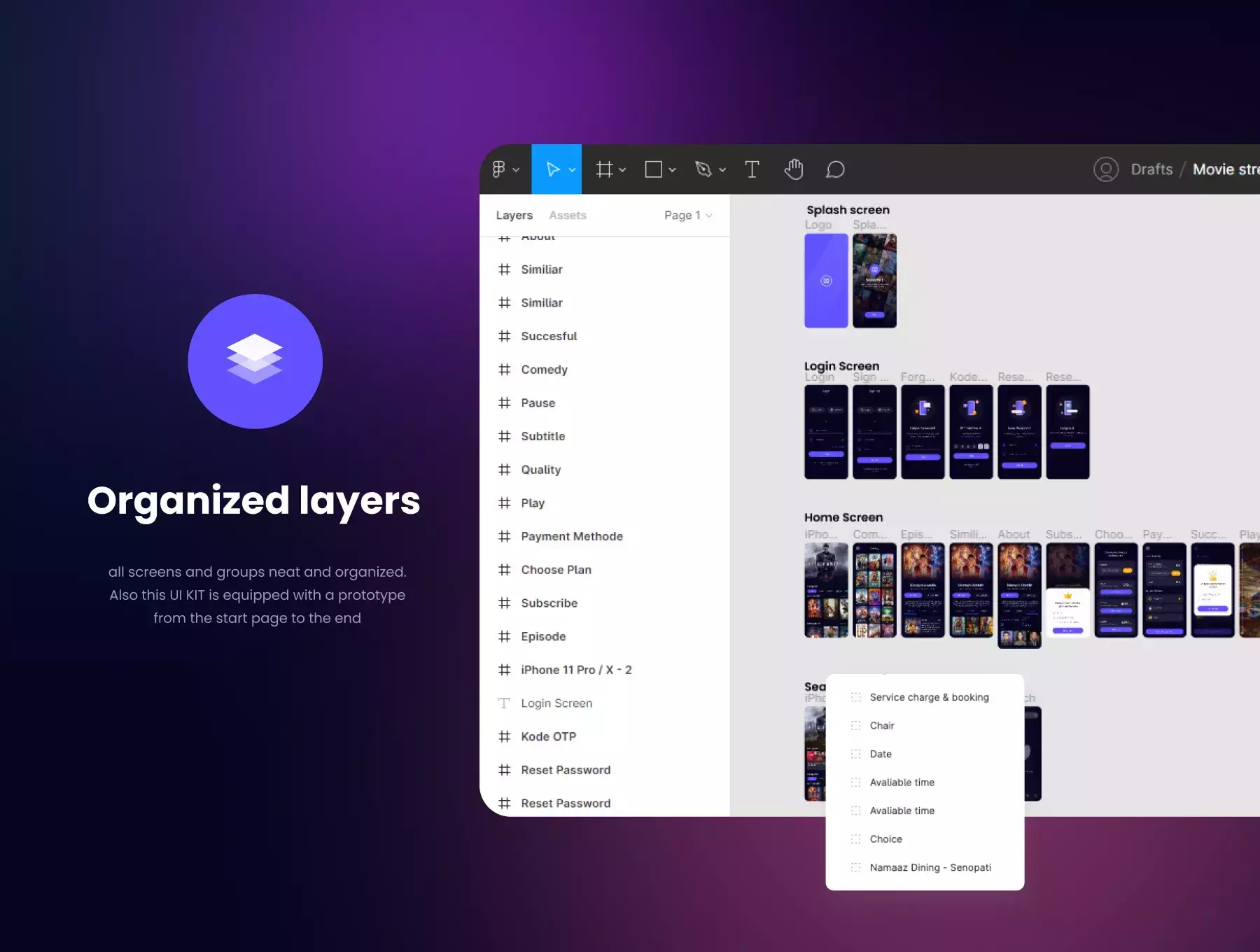Viewport: 1260px width, 952px height.
Task: Select the Payment Methode layer
Action: point(605,536)
